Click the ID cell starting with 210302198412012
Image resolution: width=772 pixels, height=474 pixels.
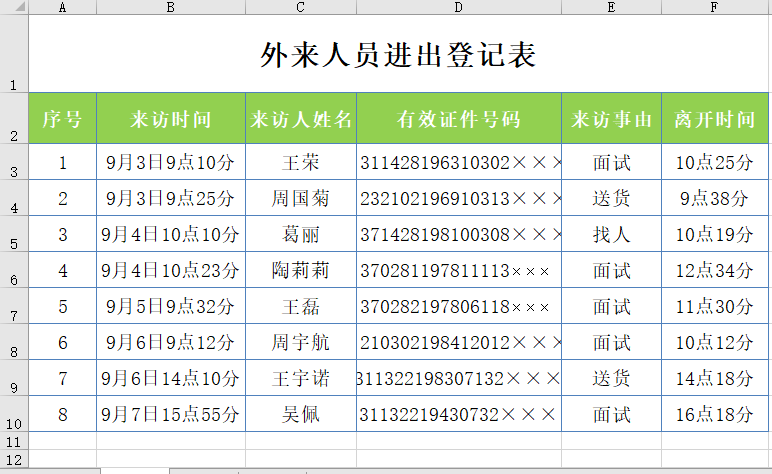458,343
